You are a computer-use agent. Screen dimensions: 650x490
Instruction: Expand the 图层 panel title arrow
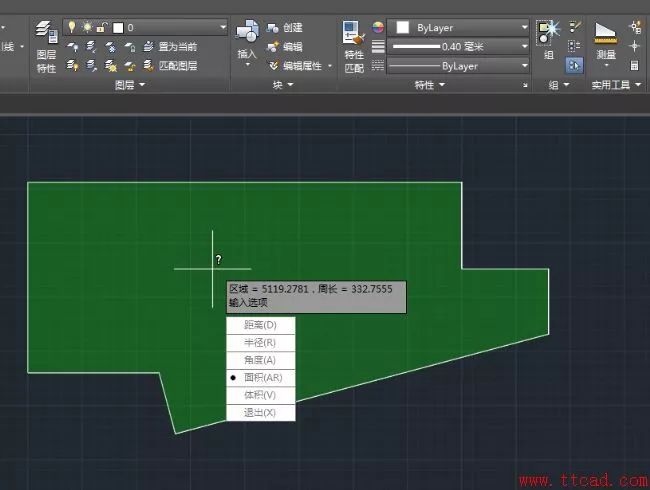coord(142,86)
